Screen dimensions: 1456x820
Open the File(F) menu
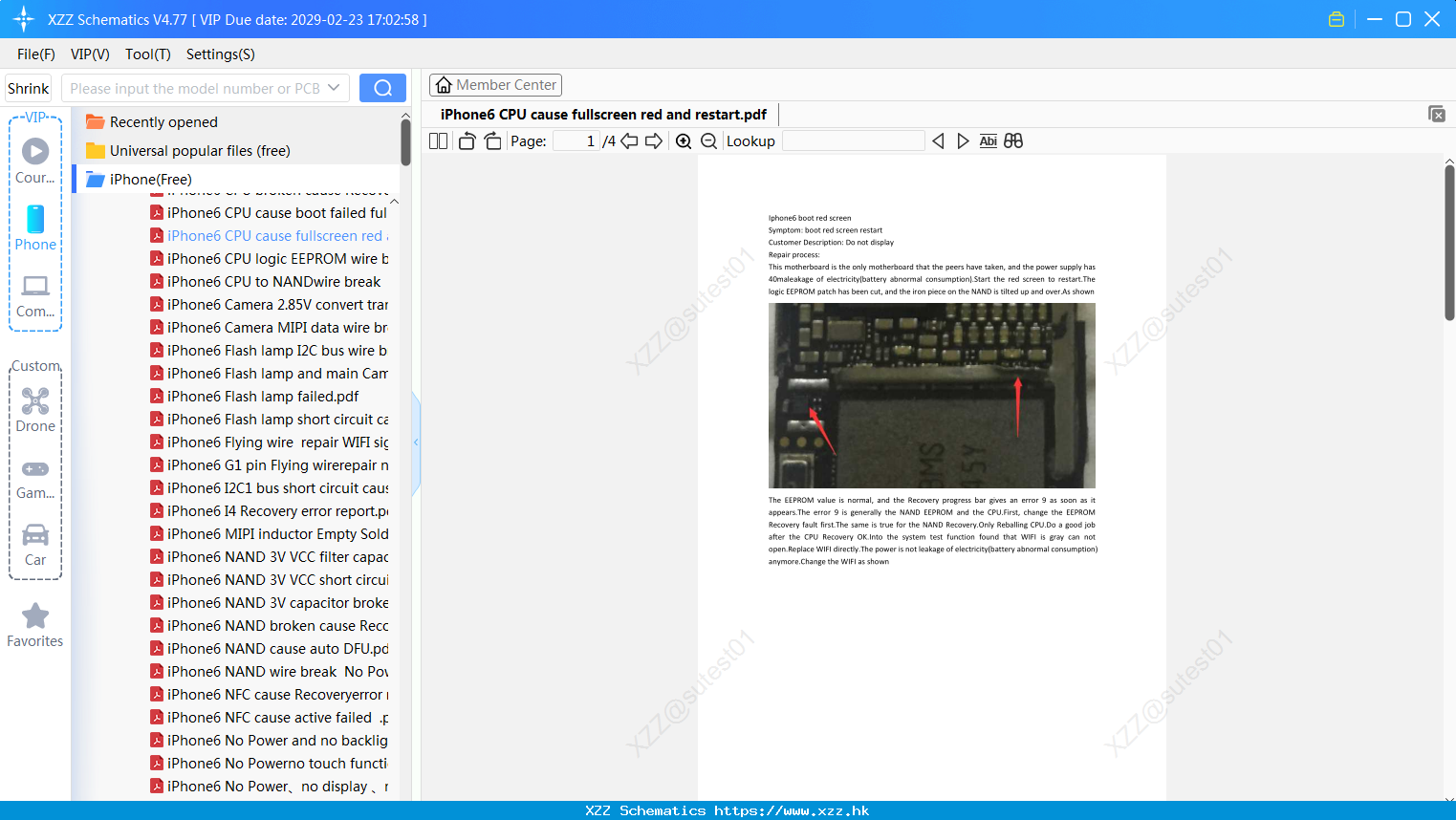click(36, 54)
